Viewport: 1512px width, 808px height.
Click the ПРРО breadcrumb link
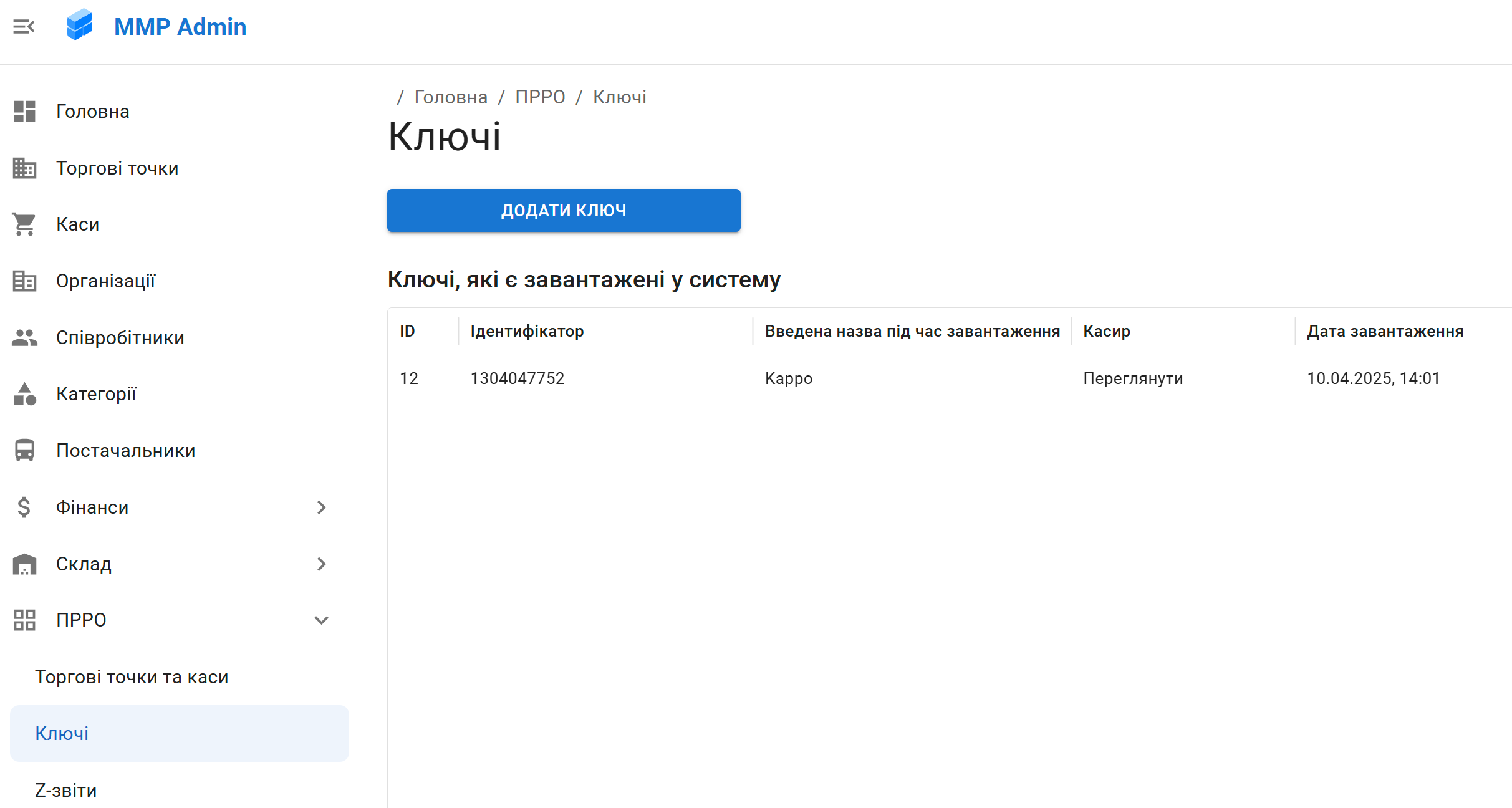540,97
